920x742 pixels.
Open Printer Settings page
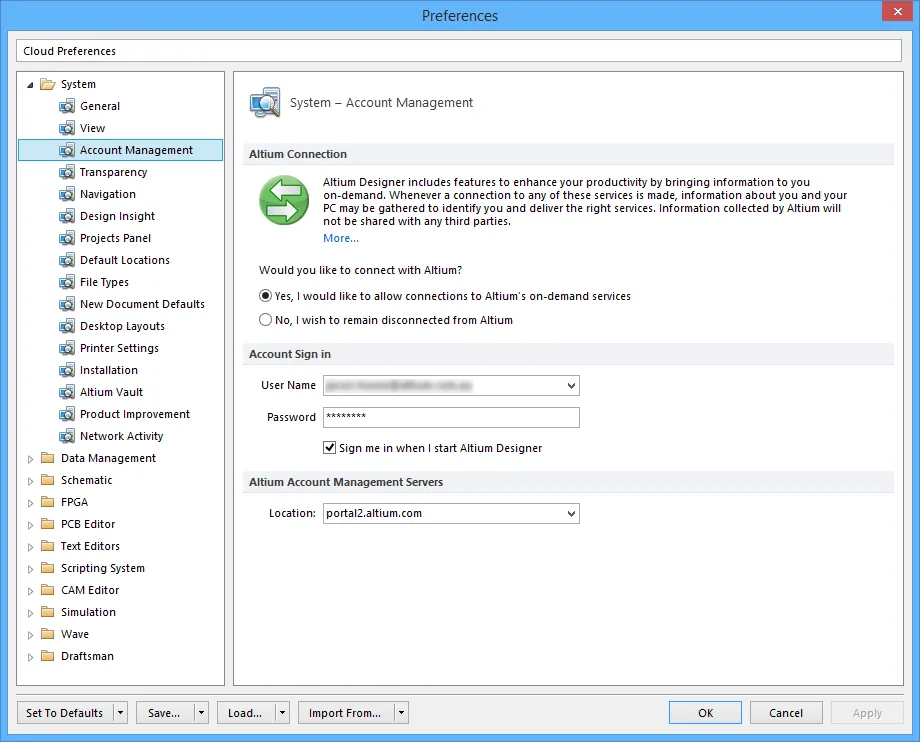pos(119,348)
